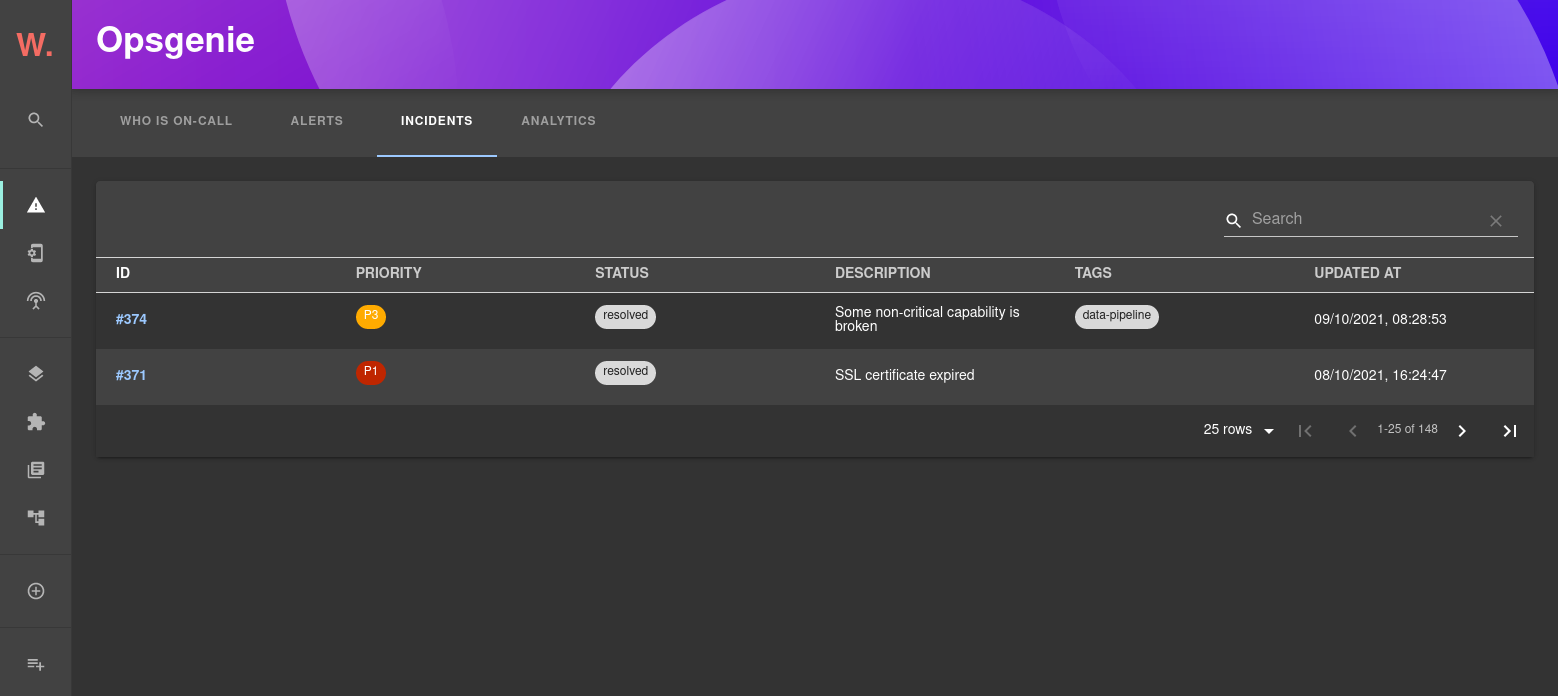Open the 25 rows page size dropdown
Screen dimensions: 1558x696
(1239, 430)
